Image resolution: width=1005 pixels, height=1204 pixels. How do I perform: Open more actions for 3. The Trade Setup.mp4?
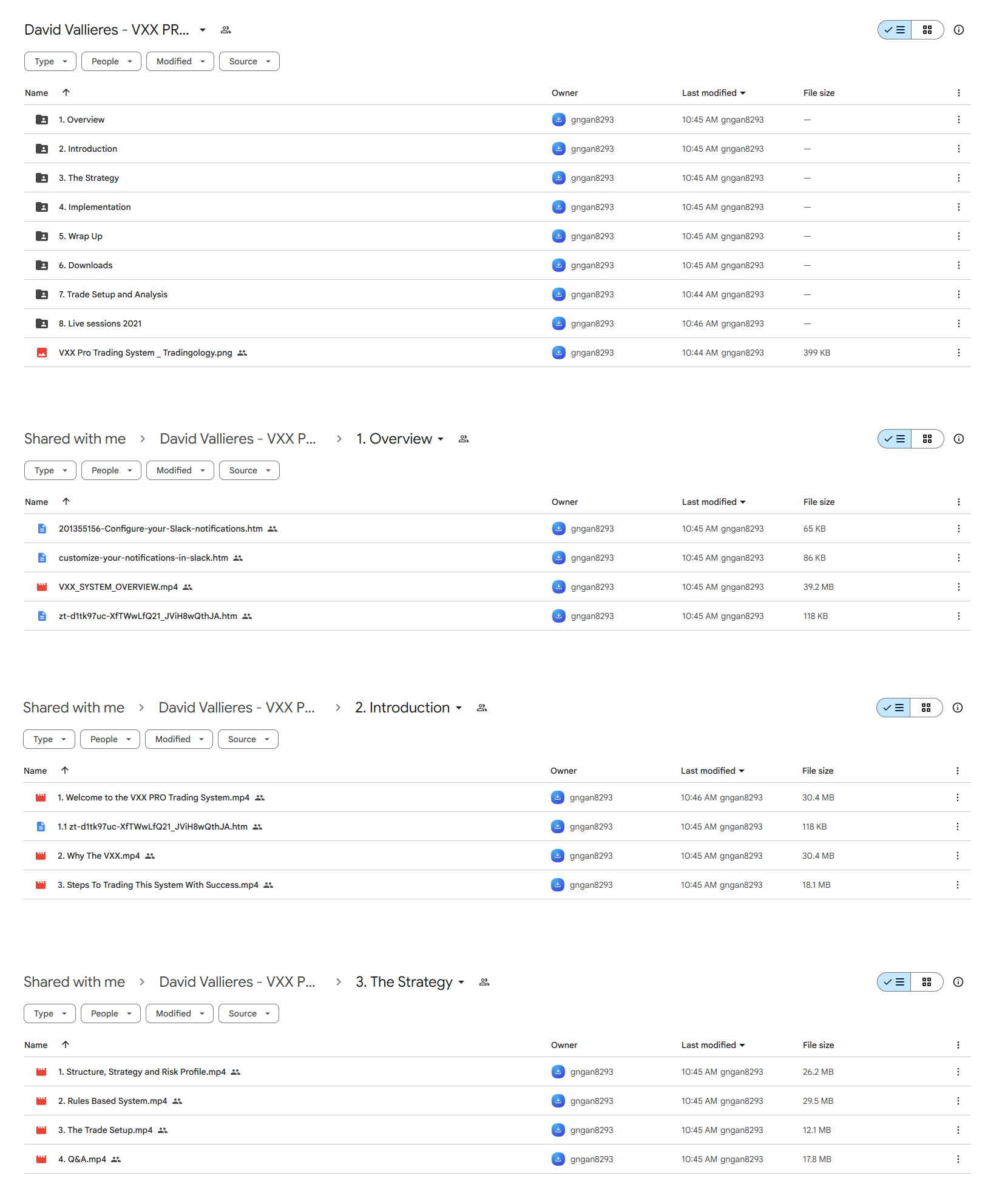point(958,1130)
